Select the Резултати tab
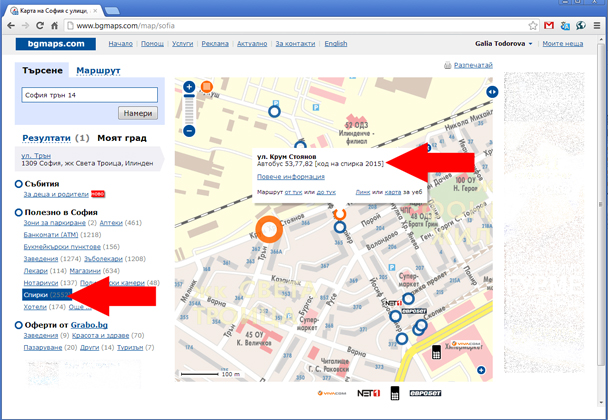The image size is (608, 420). pos(47,138)
